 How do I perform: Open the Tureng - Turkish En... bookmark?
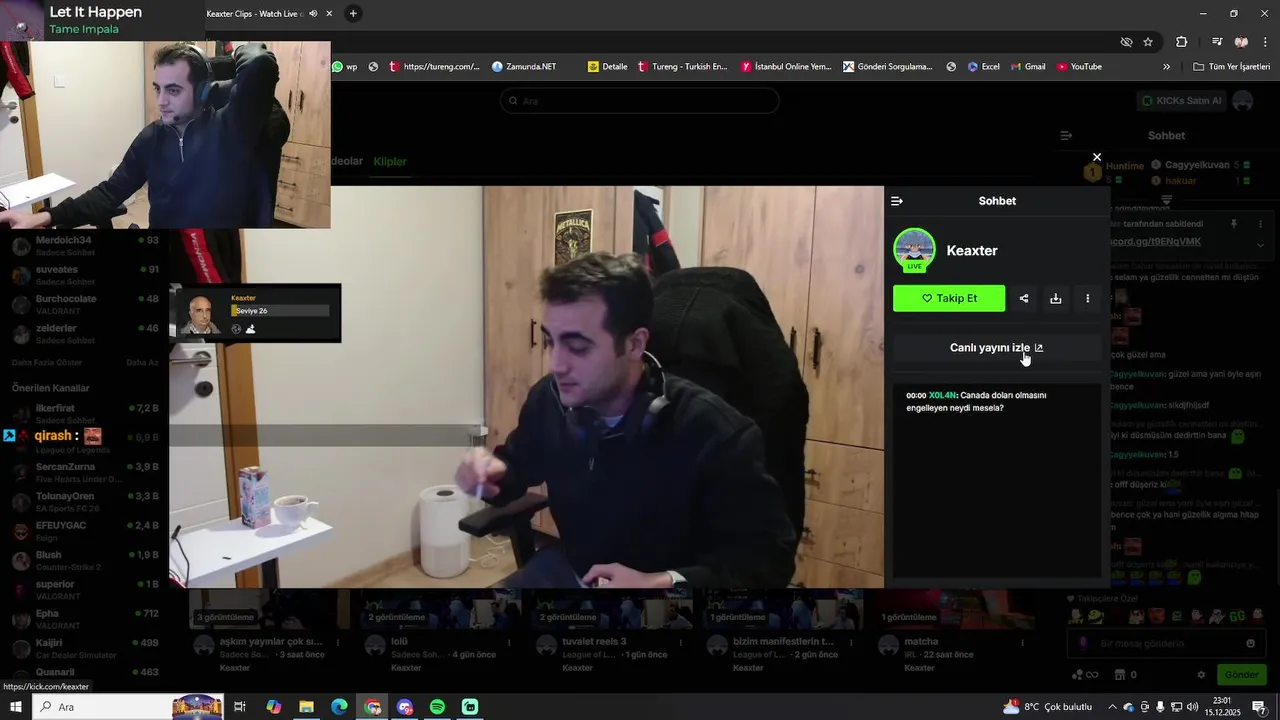click(682, 67)
